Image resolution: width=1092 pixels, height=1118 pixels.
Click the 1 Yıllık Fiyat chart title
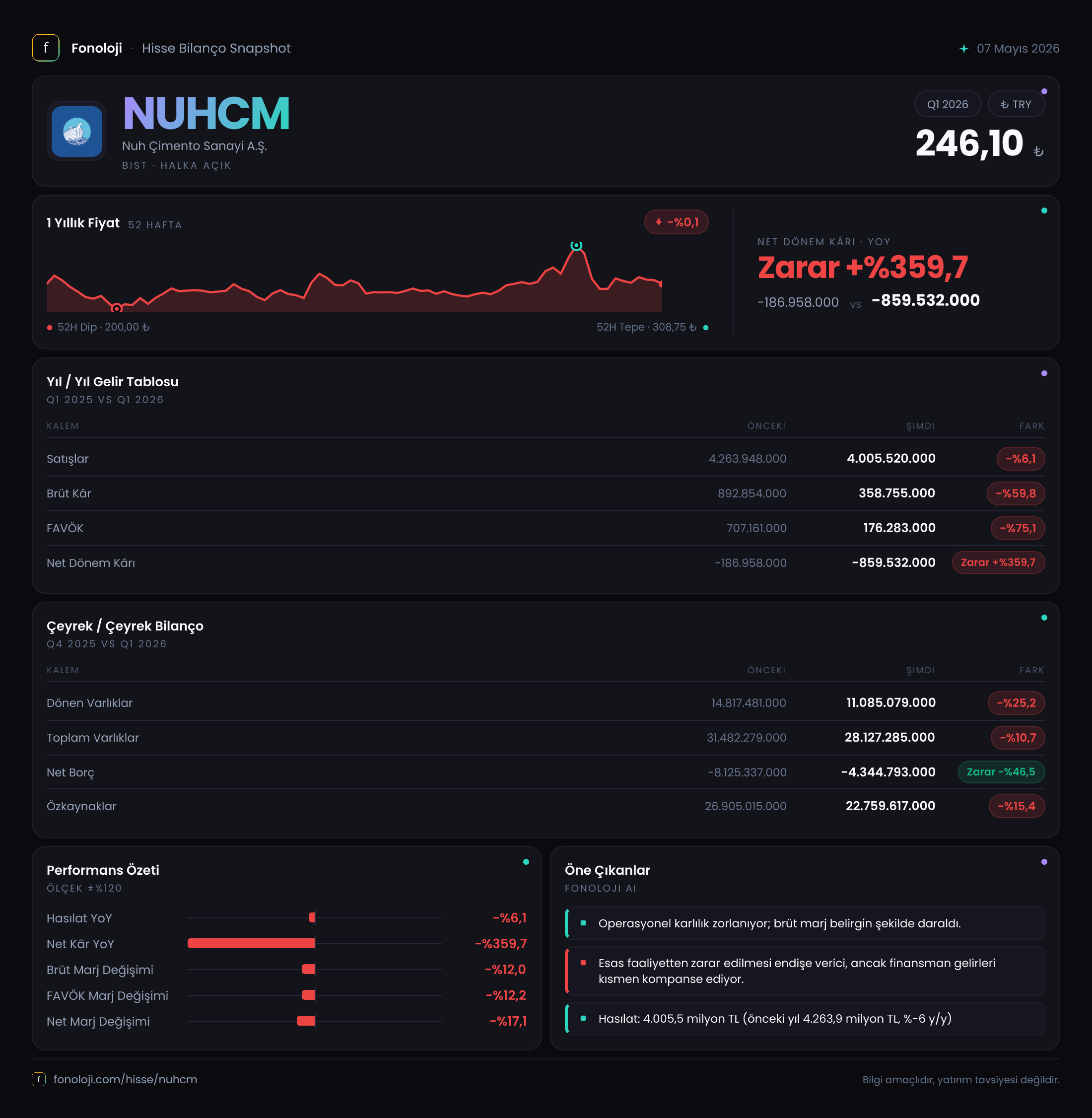pyautogui.click(x=83, y=223)
